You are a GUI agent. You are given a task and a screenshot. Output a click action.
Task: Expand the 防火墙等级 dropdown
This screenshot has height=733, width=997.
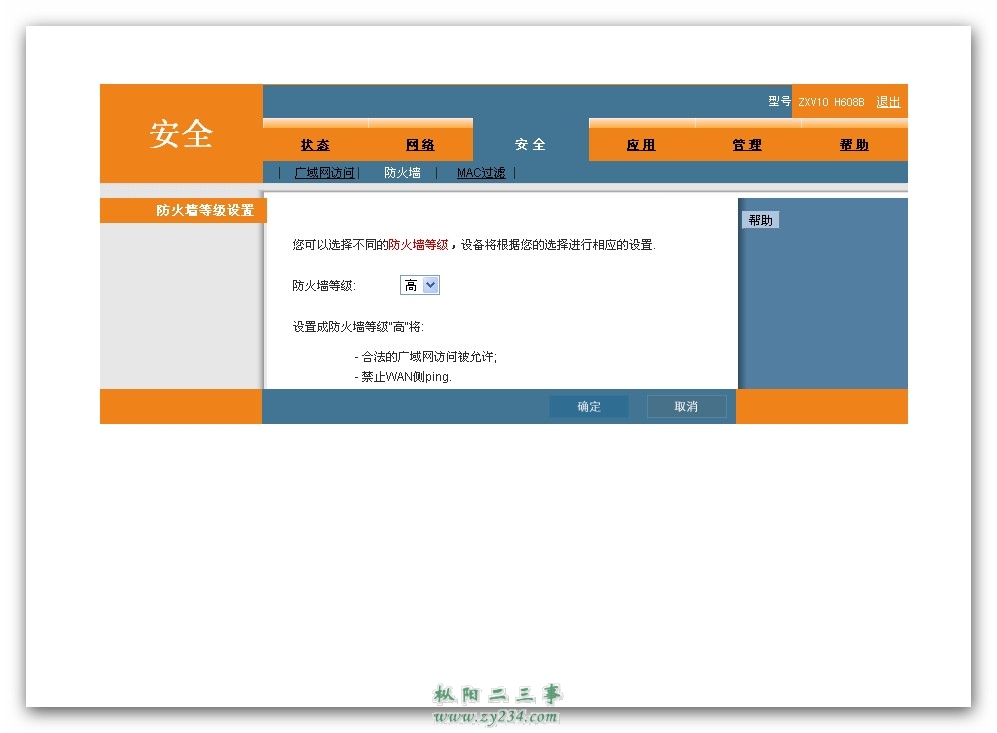coord(420,285)
